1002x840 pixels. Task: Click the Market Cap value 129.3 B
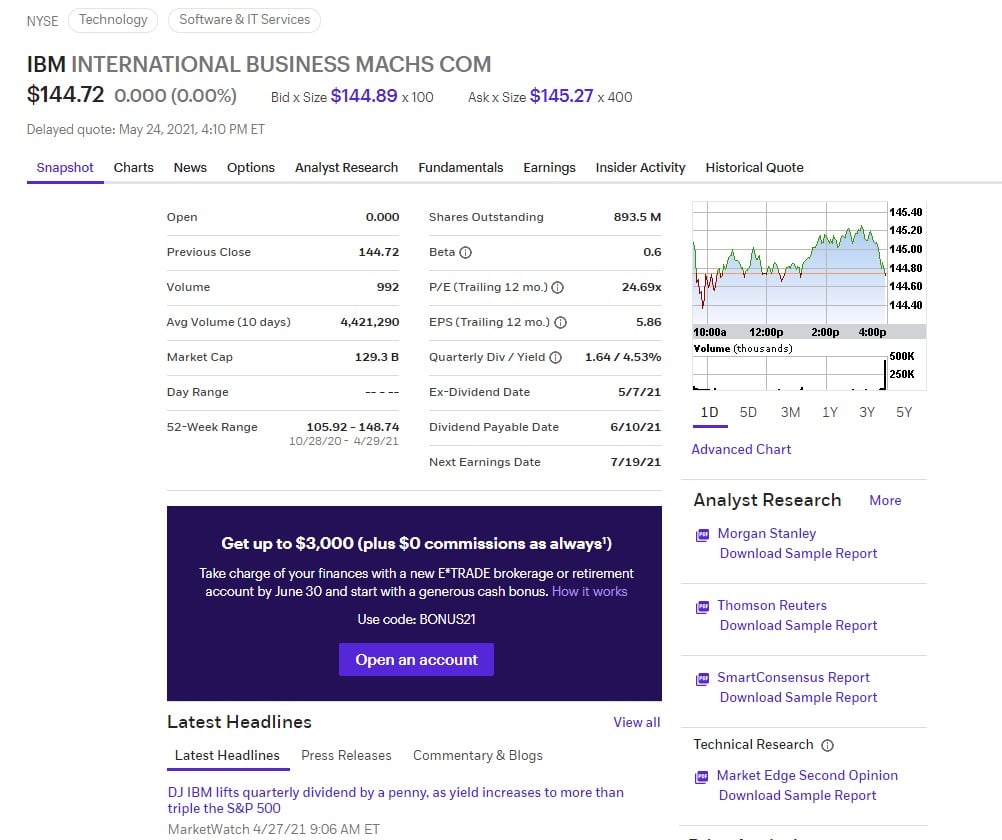coord(377,357)
